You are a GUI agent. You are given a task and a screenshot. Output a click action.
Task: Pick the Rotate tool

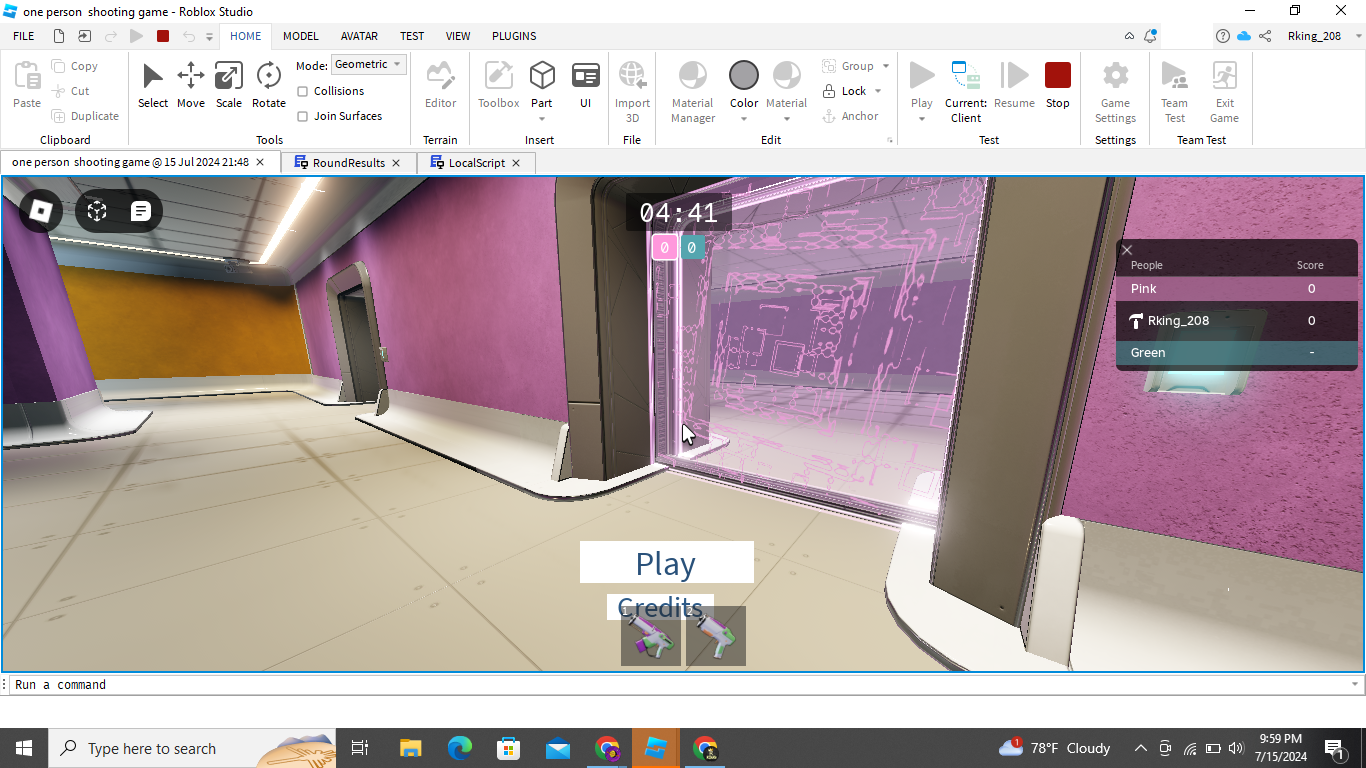[x=268, y=85]
